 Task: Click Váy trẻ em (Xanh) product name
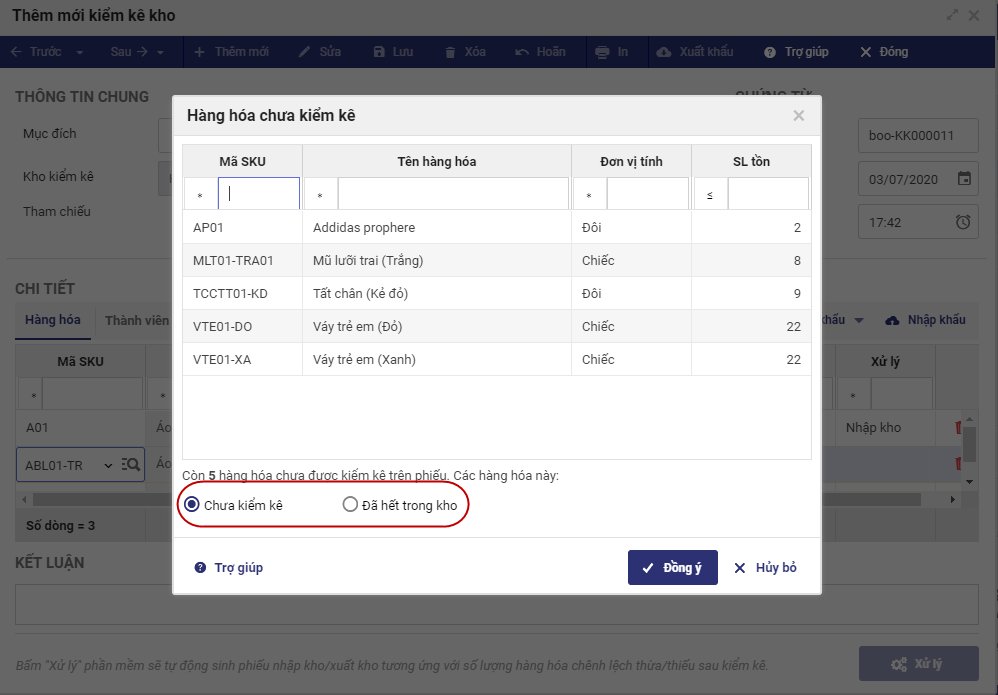click(x=364, y=360)
